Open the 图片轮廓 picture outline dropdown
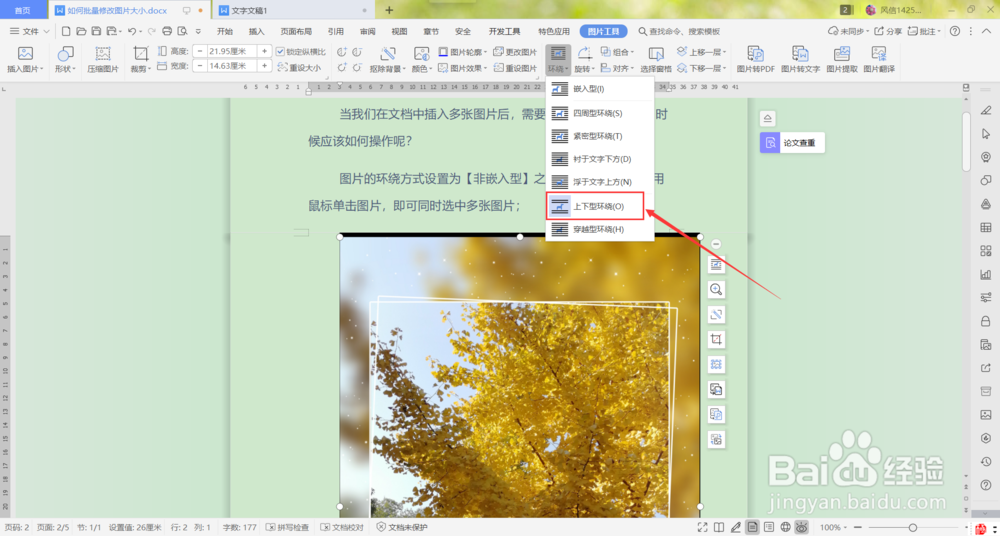Screen dimensions: 1000x536 point(463,52)
